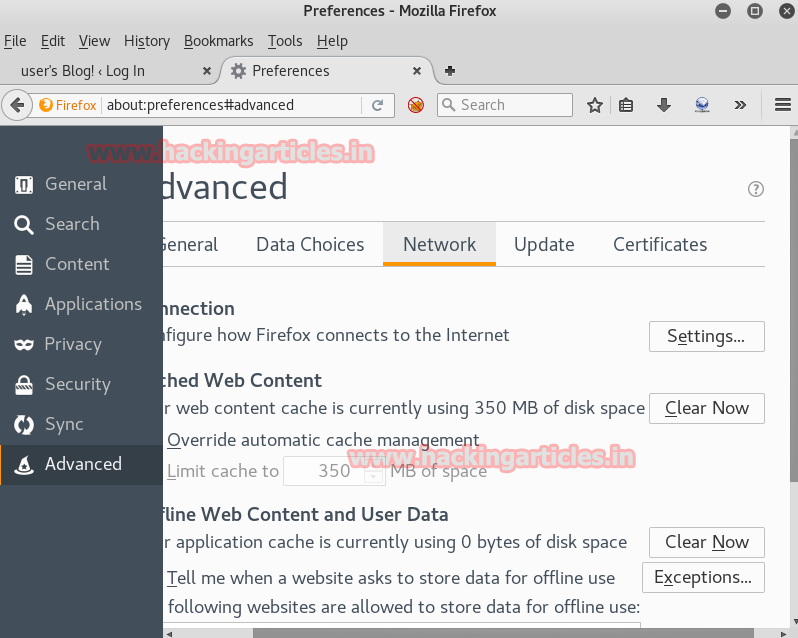This screenshot has height=638, width=798.
Task: Click horizontal scrollbar right arrow
Action: (783, 633)
